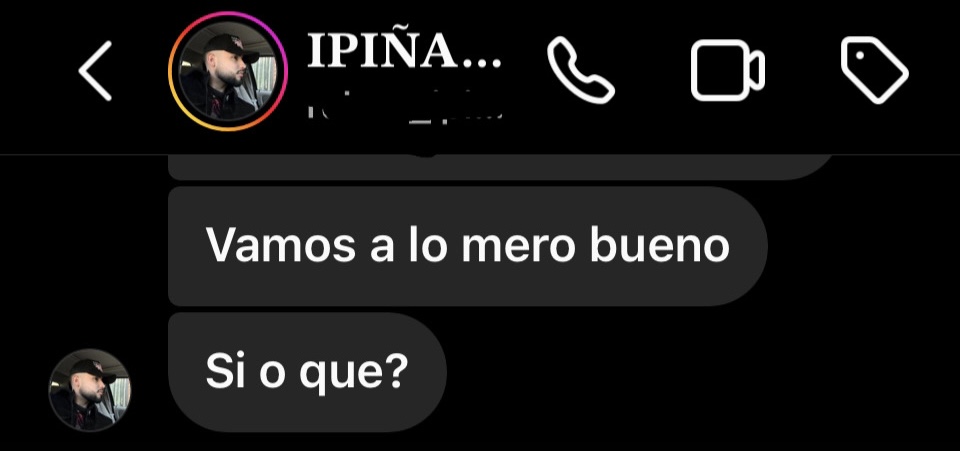Tap the camcorder icon in the chat header

coord(727,70)
